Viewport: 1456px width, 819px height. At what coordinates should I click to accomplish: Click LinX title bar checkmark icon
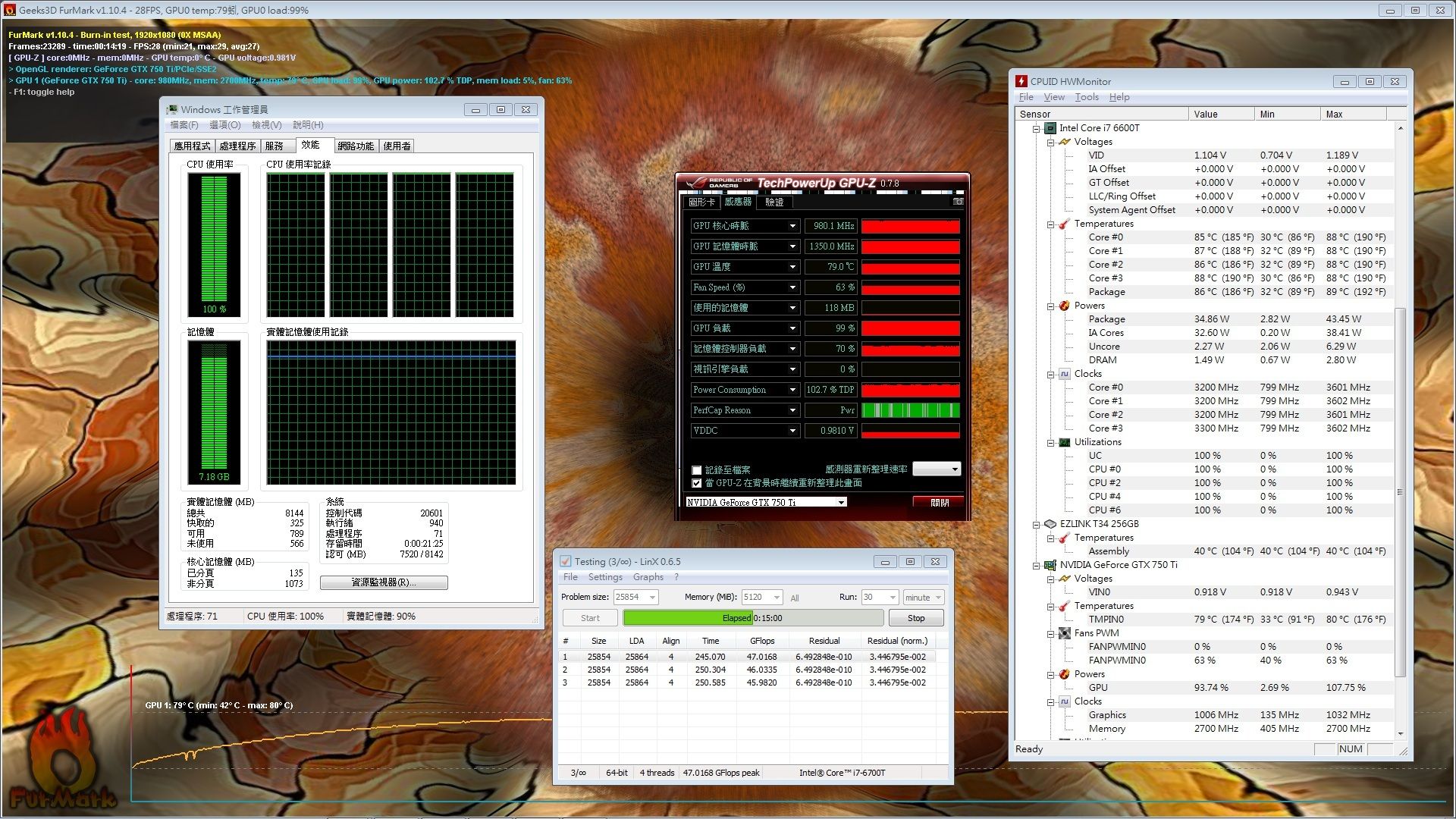tap(565, 562)
